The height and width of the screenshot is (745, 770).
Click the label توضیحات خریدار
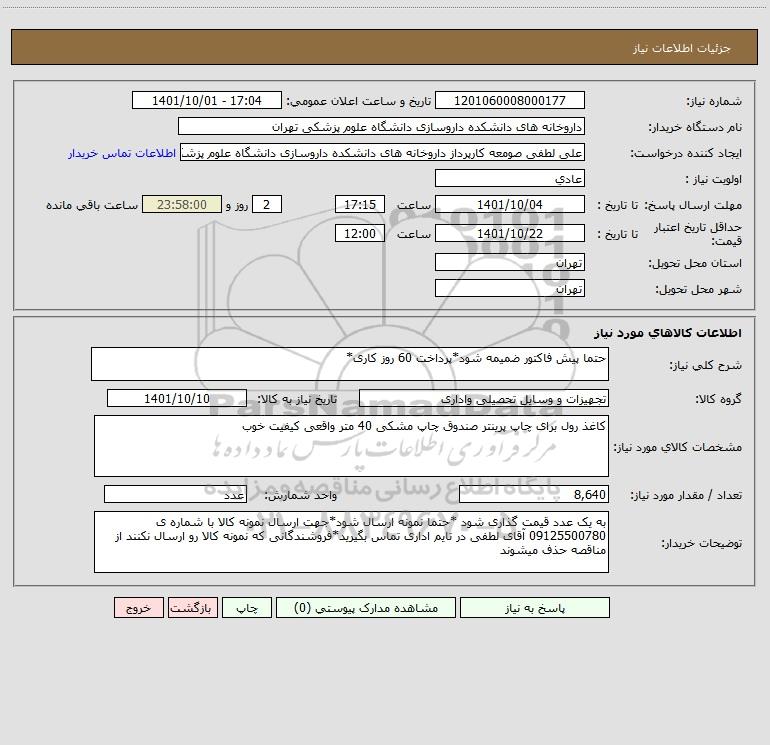tap(701, 543)
